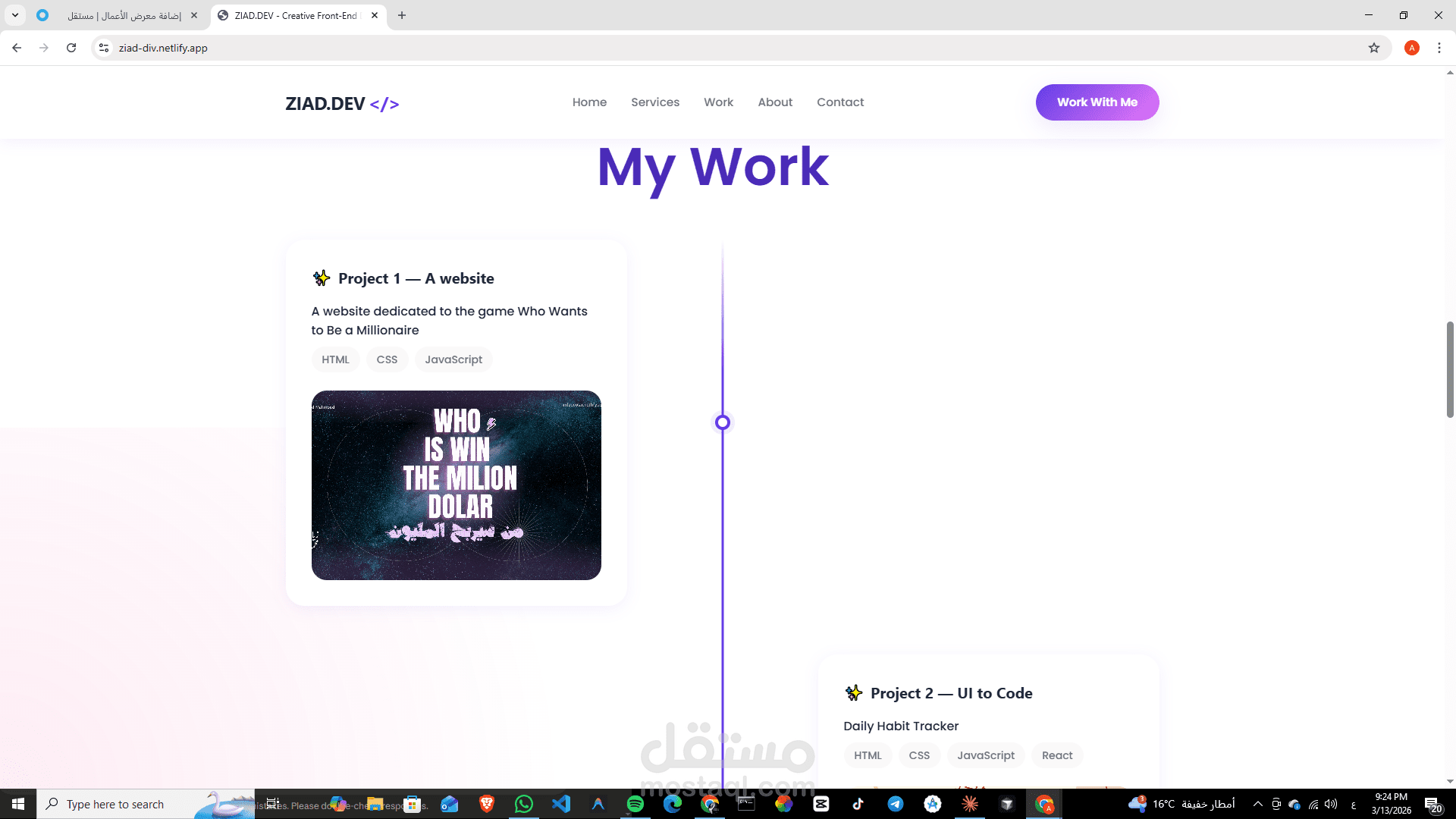Click the reload page icon
1456x819 pixels.
pos(71,48)
